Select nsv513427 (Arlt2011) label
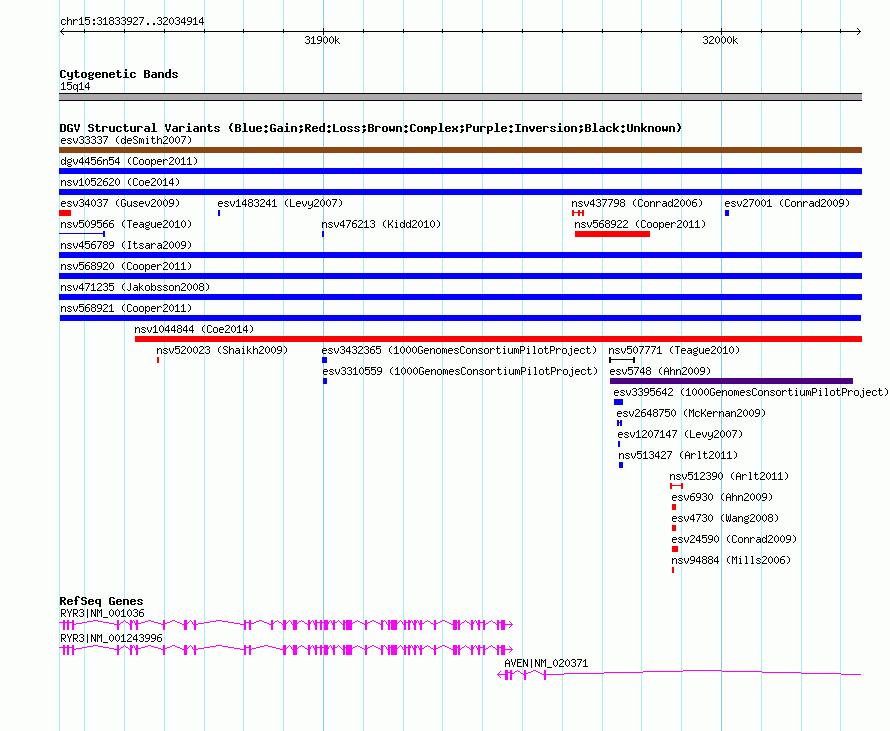 [x=678, y=455]
